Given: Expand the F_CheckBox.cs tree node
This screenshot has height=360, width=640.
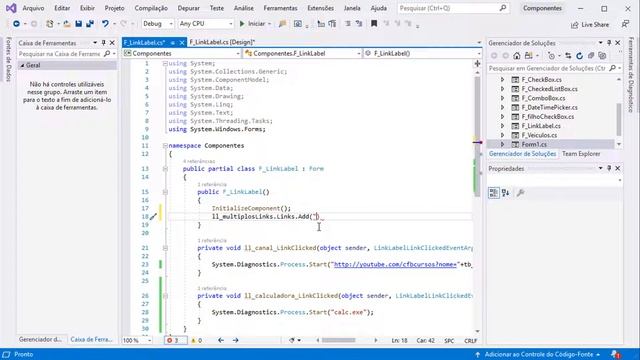Looking at the screenshot, I should pos(502,80).
